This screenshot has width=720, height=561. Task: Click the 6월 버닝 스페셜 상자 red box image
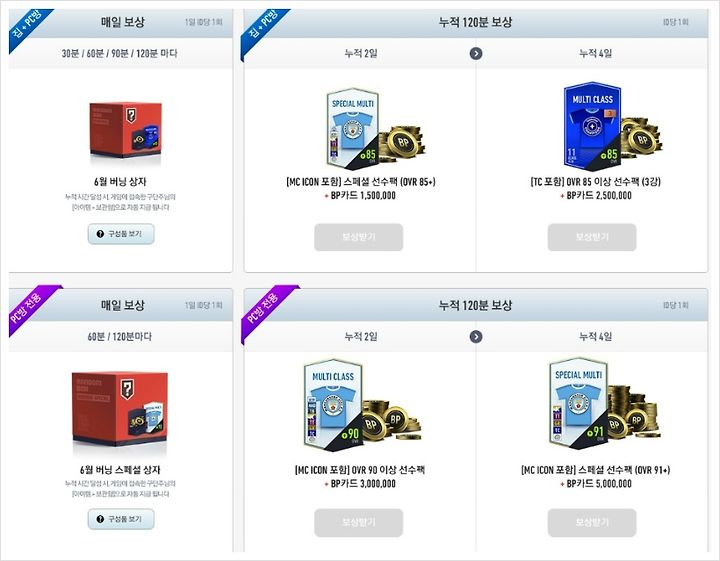pyautogui.click(x=120, y=408)
